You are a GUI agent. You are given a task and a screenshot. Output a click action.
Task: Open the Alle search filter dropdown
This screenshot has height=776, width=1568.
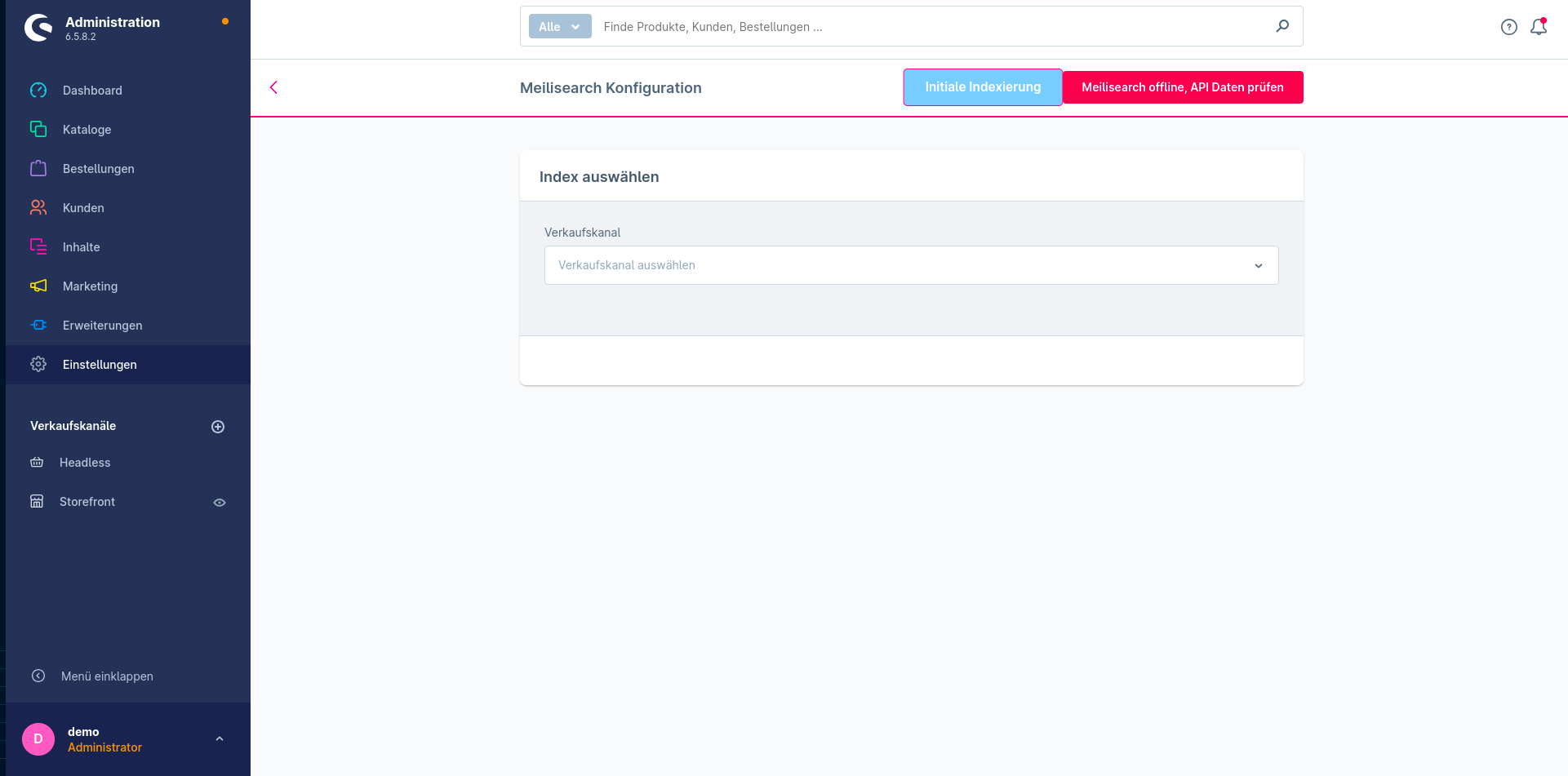click(x=560, y=27)
